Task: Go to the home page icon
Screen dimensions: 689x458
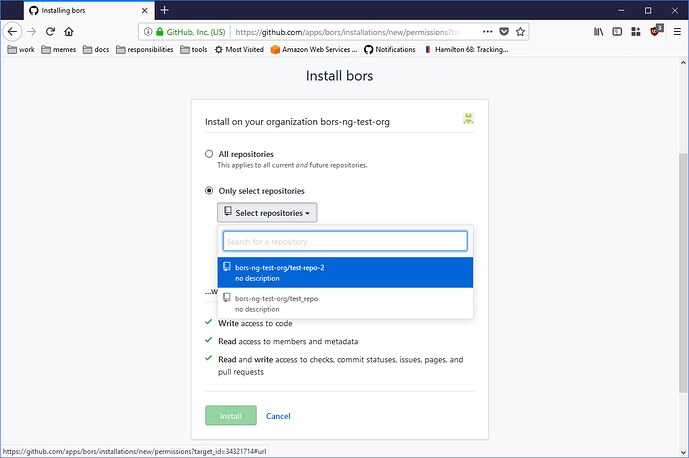Action: (x=69, y=32)
